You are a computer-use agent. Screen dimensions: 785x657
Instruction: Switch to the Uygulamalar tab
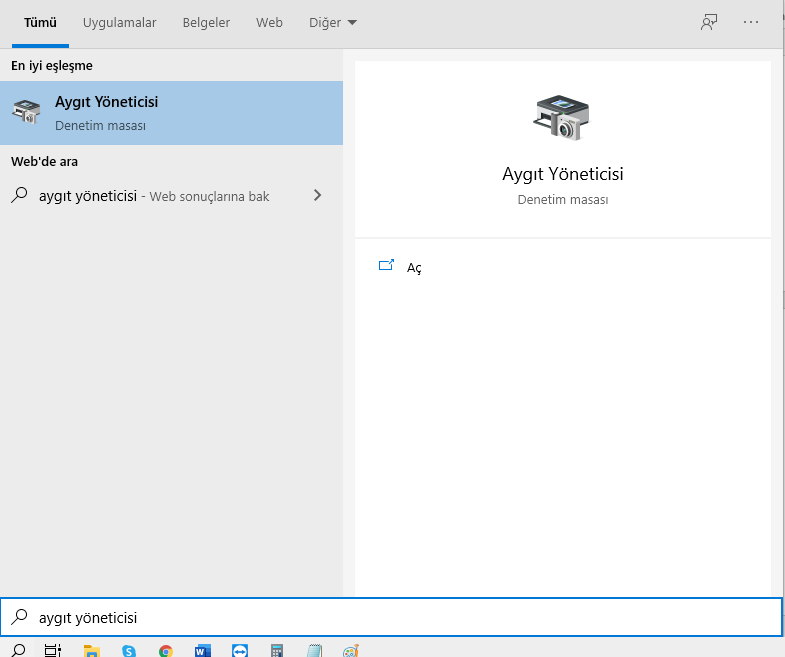[x=121, y=22]
